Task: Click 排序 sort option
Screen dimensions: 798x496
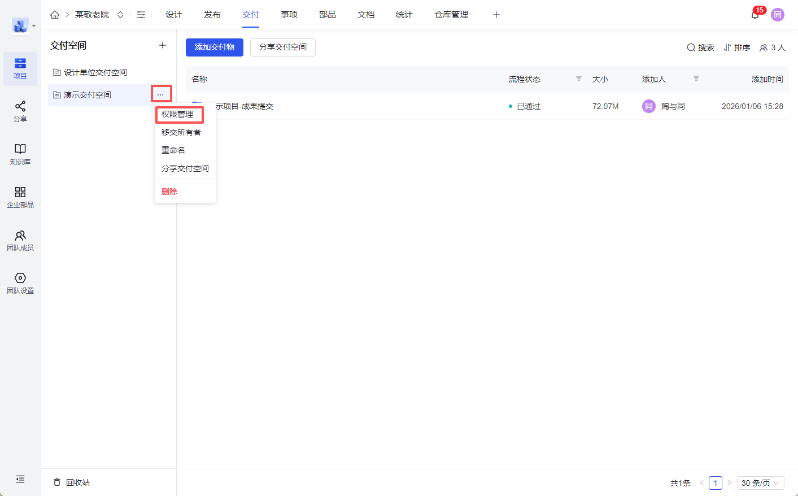Action: (x=737, y=47)
